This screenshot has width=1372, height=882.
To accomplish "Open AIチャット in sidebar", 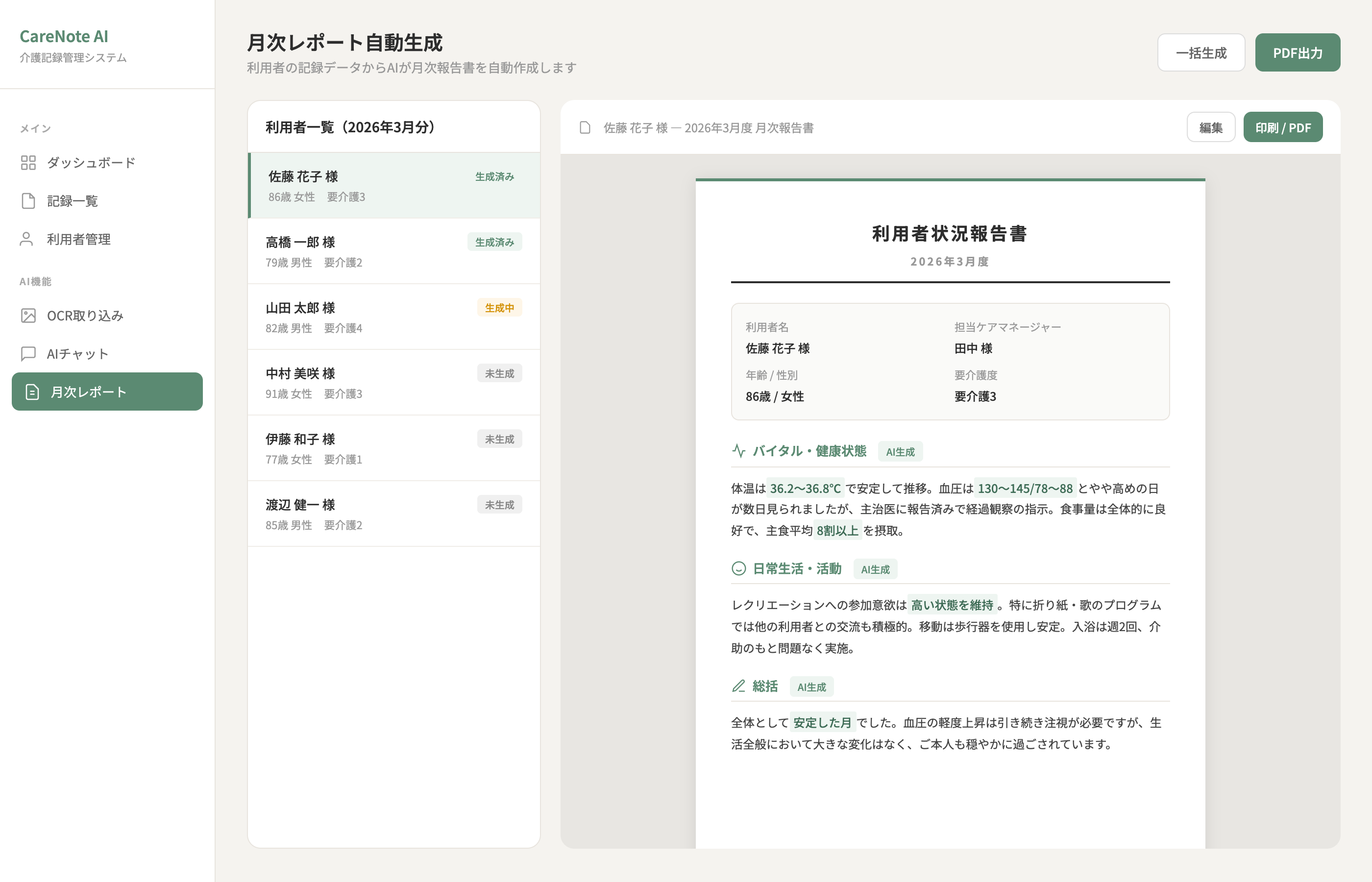I will click(107, 354).
